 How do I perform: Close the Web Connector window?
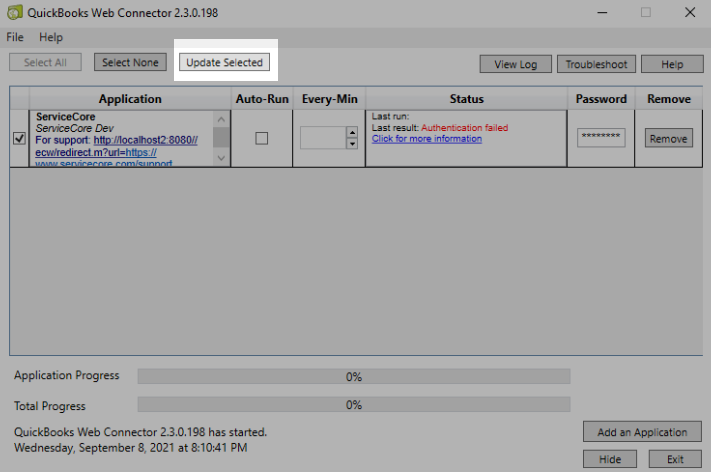click(x=690, y=12)
